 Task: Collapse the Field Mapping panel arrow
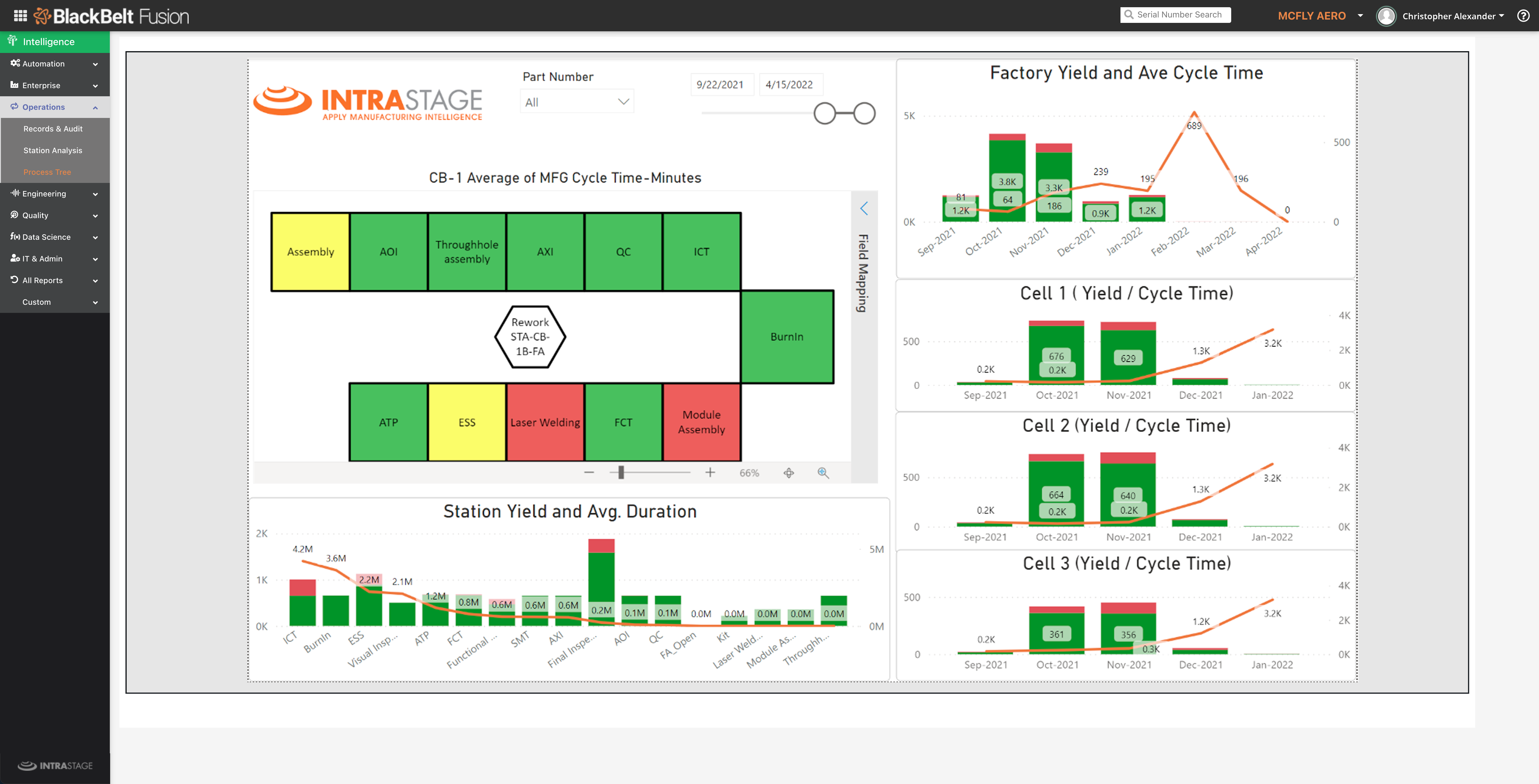[x=864, y=208]
